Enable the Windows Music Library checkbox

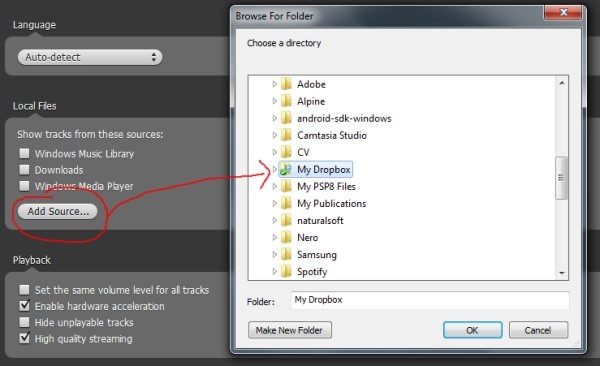[x=24, y=154]
